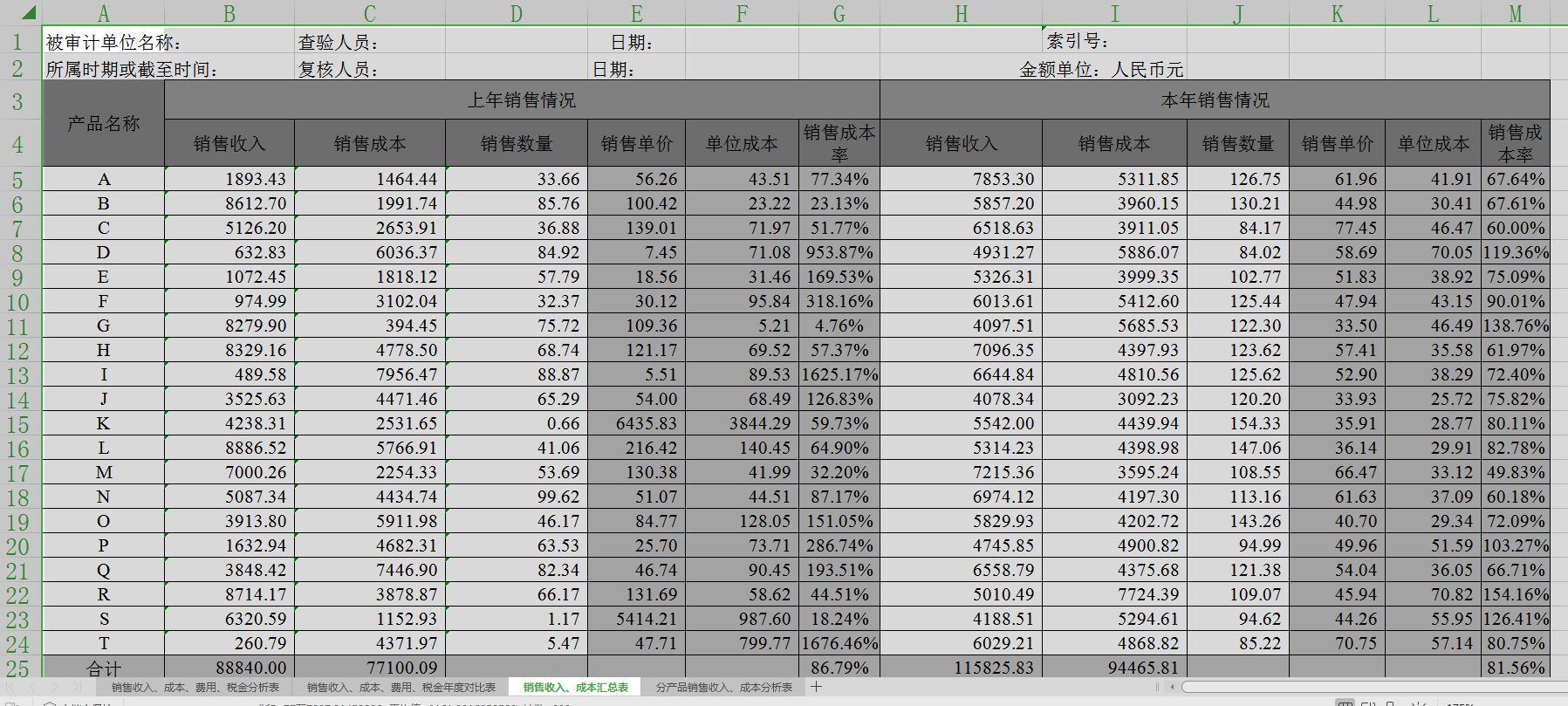
Task: Select the 产品名称 header cell
Action: [x=103, y=123]
